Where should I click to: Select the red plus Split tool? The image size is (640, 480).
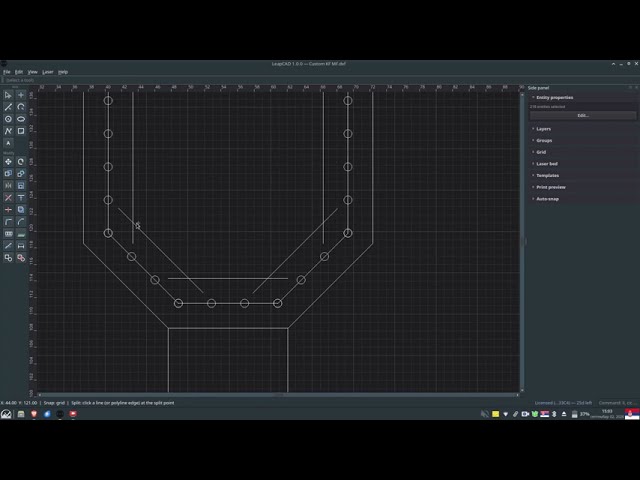(8, 209)
